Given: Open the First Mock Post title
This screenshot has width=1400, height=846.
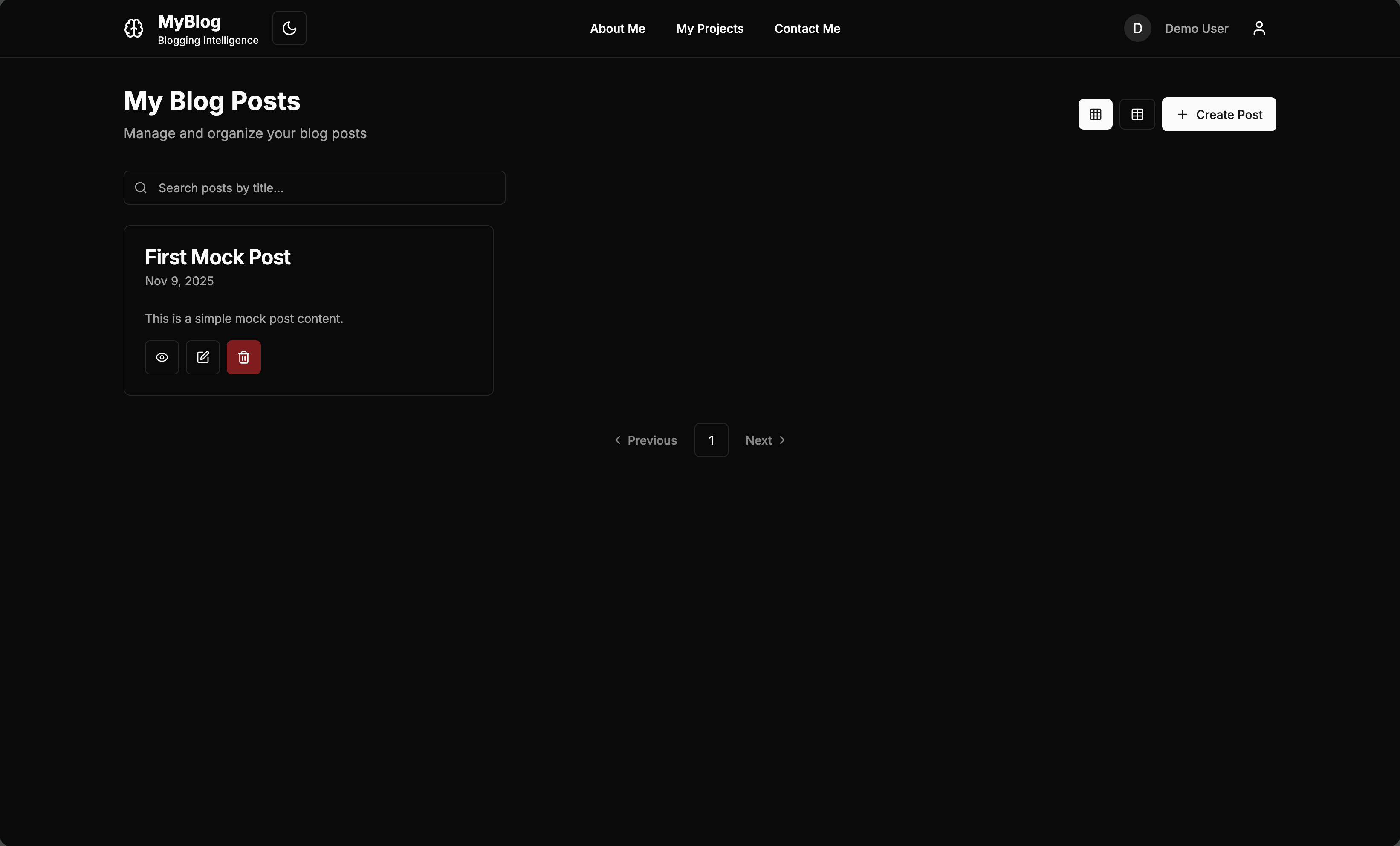Looking at the screenshot, I should coord(217,258).
